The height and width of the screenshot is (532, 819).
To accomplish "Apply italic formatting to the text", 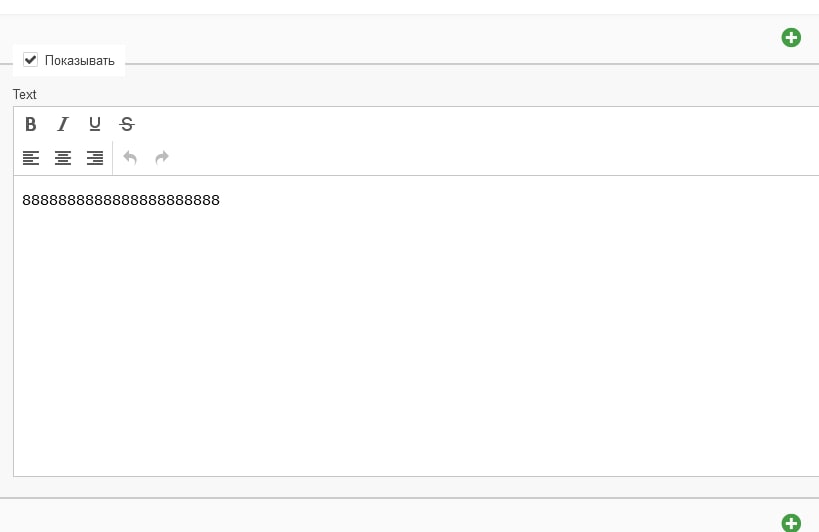I will (x=63, y=124).
